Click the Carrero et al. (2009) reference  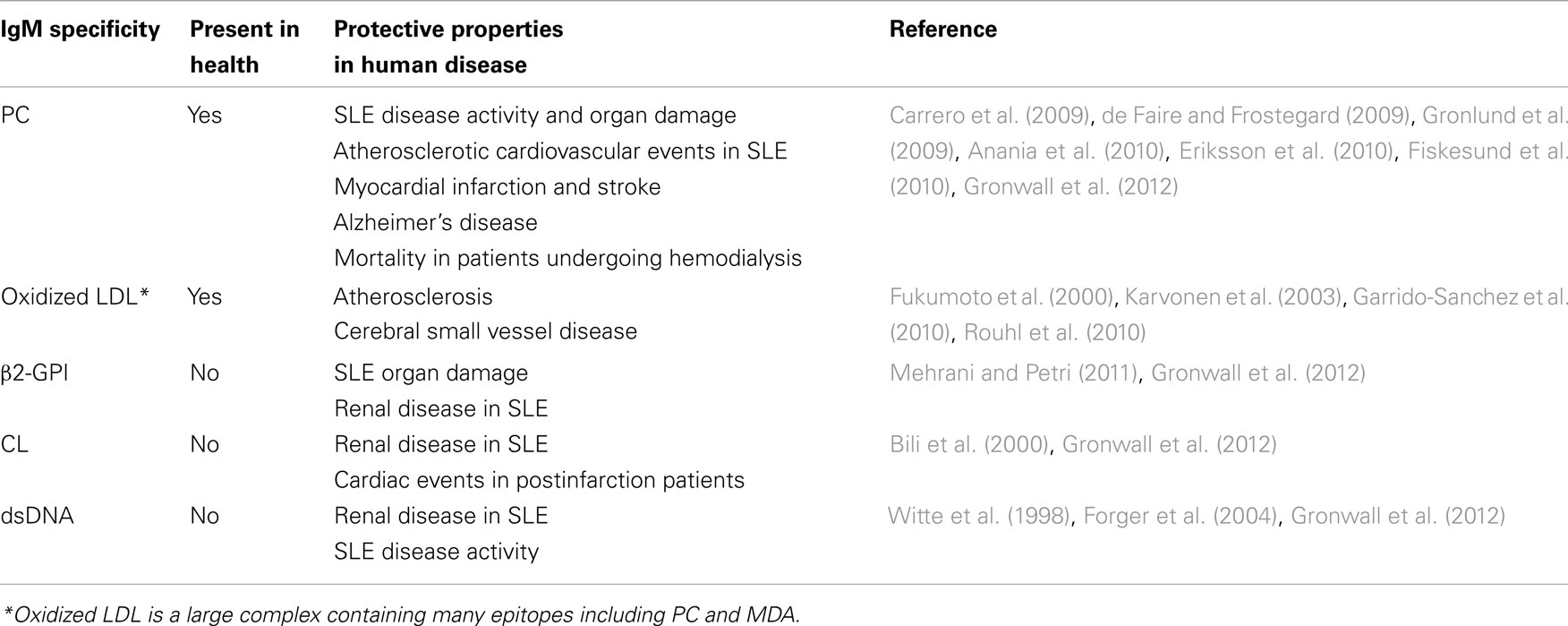[x=989, y=116]
